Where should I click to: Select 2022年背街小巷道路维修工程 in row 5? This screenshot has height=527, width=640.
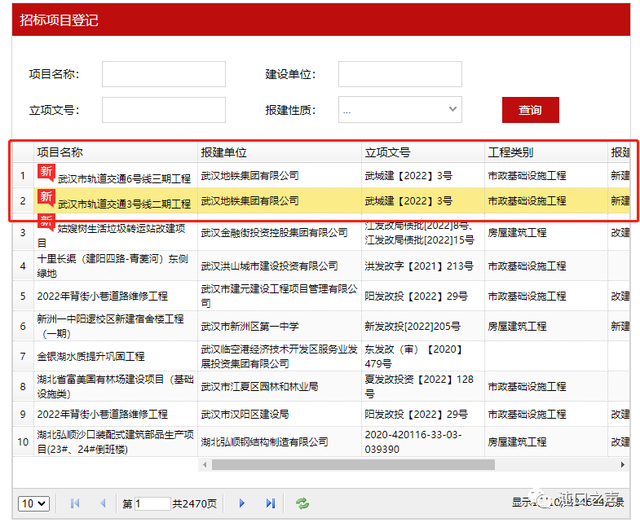coord(102,296)
